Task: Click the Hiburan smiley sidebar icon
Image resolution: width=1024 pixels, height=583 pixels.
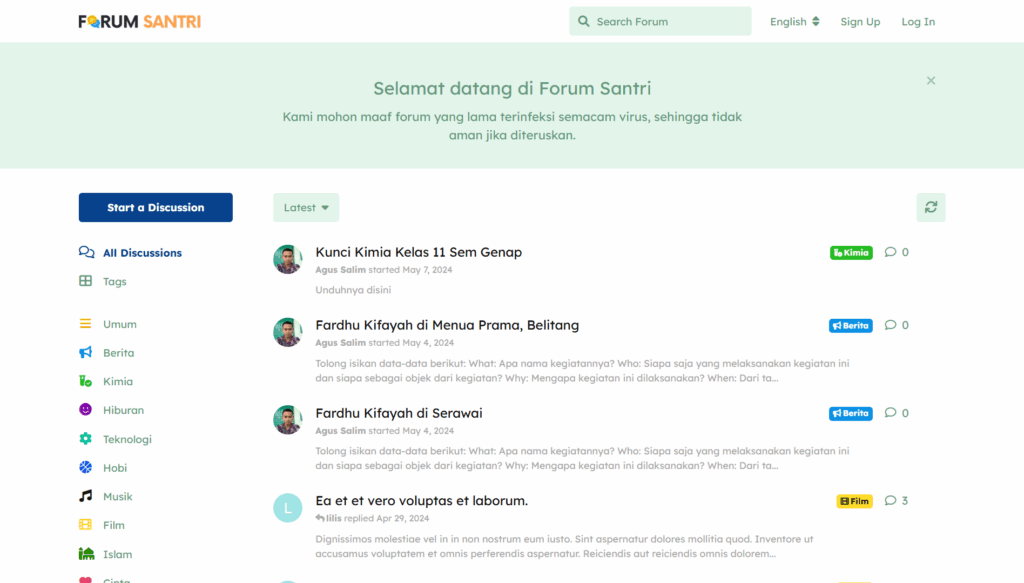Action: tap(86, 410)
